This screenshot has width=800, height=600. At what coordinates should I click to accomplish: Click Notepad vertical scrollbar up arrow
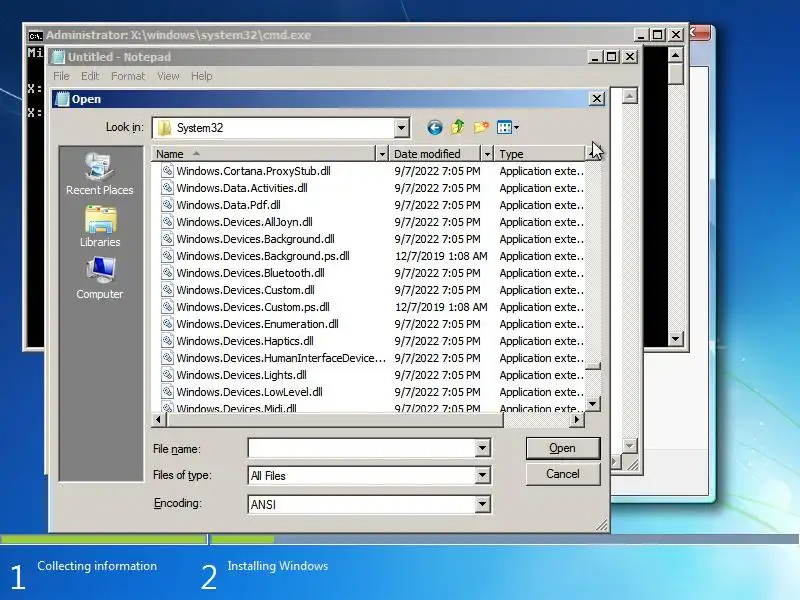pyautogui.click(x=630, y=95)
